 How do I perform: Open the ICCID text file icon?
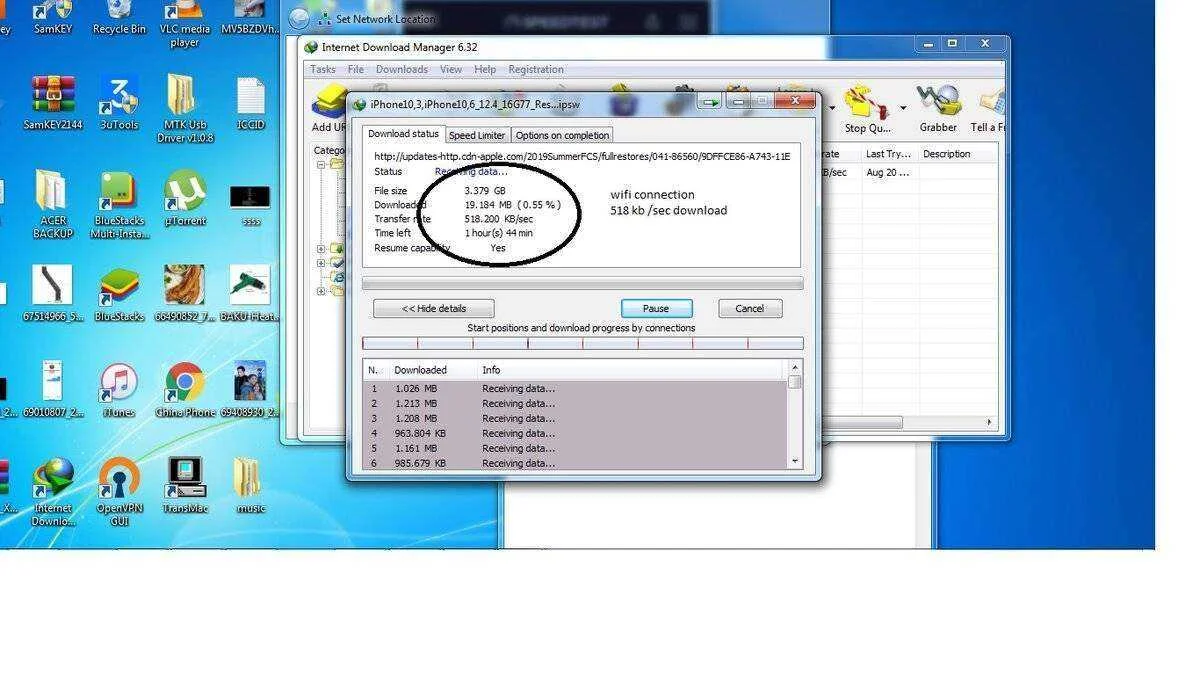coord(251,102)
